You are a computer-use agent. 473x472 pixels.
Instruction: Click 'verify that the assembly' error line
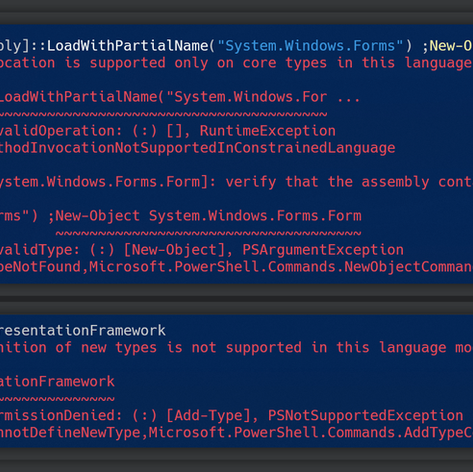tap(327, 182)
